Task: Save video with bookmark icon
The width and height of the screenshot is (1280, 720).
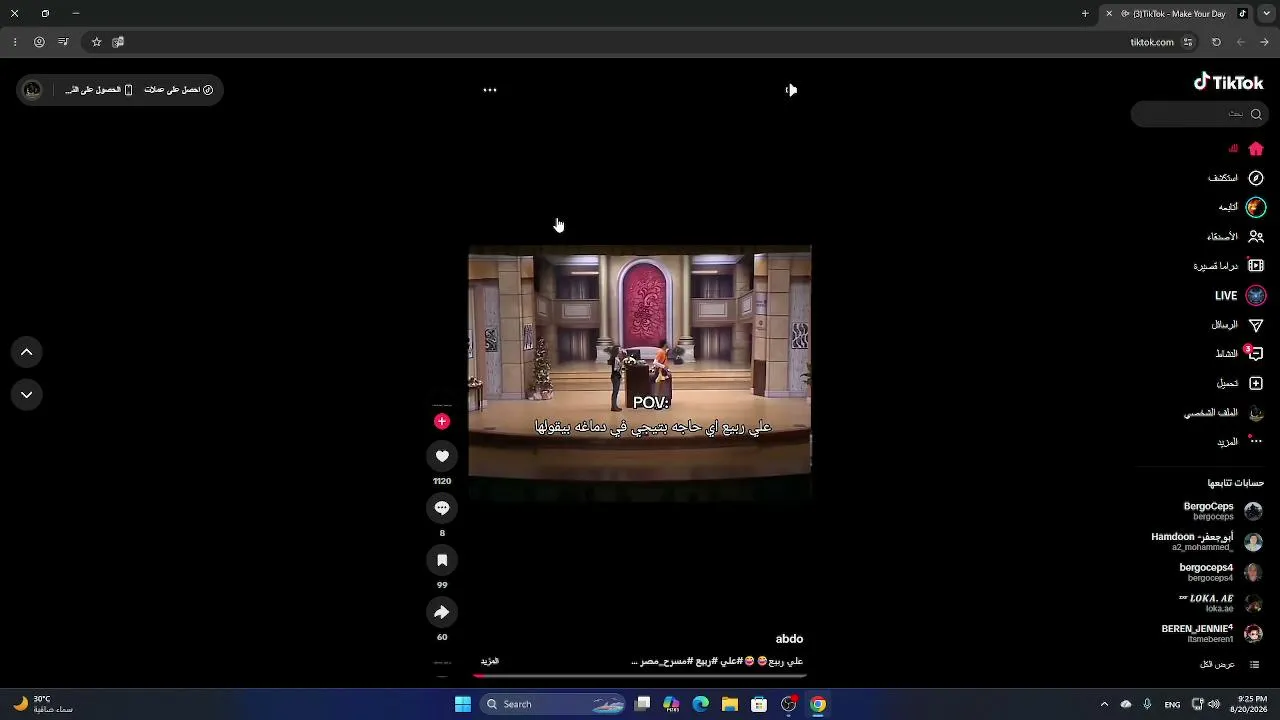Action: tap(442, 560)
